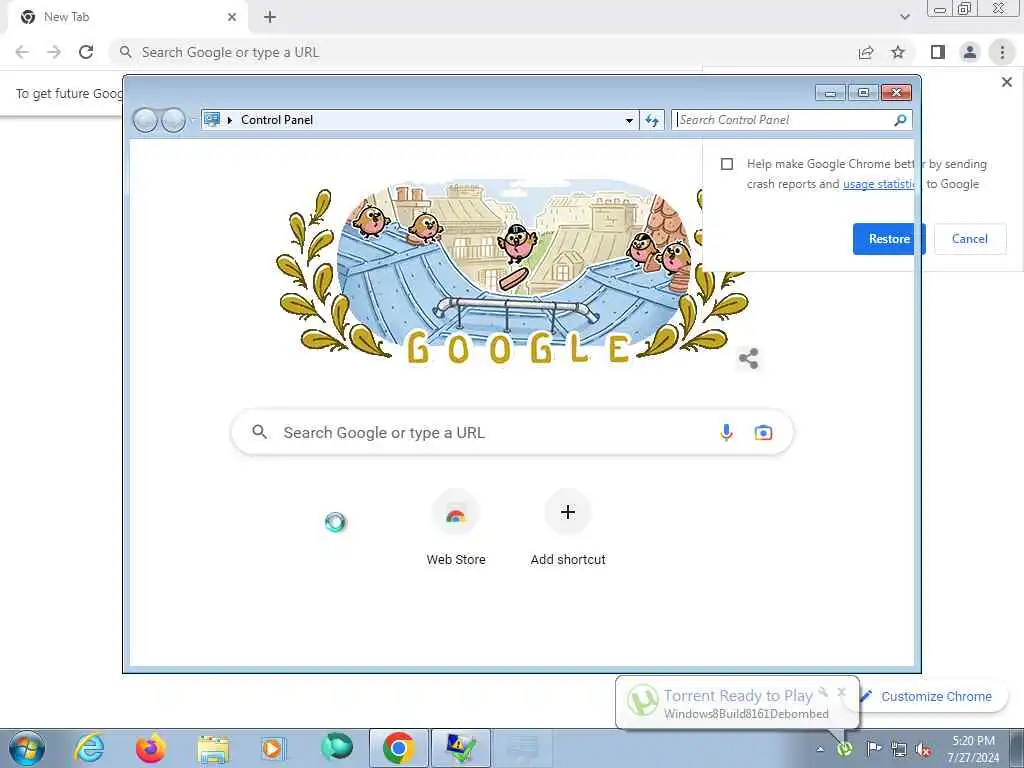The height and width of the screenshot is (768, 1024).
Task: Open the Chrome profile avatar icon
Action: coord(970,52)
